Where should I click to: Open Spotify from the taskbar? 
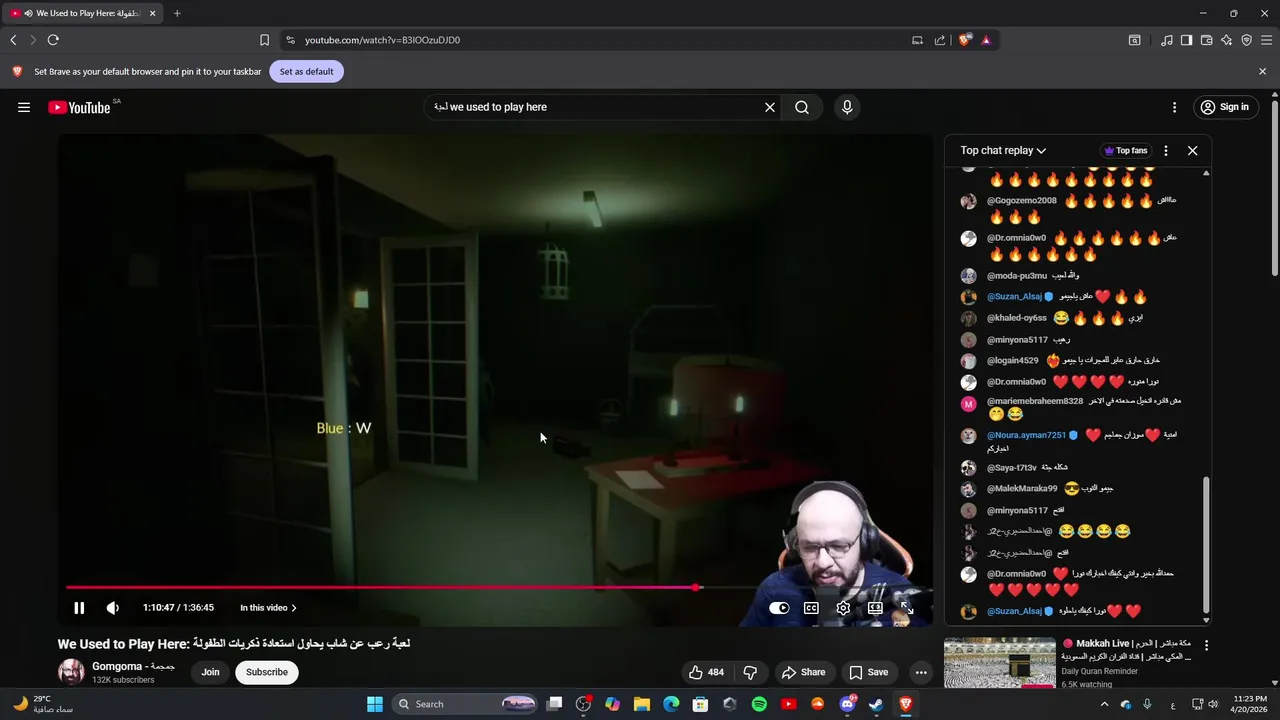tap(759, 704)
